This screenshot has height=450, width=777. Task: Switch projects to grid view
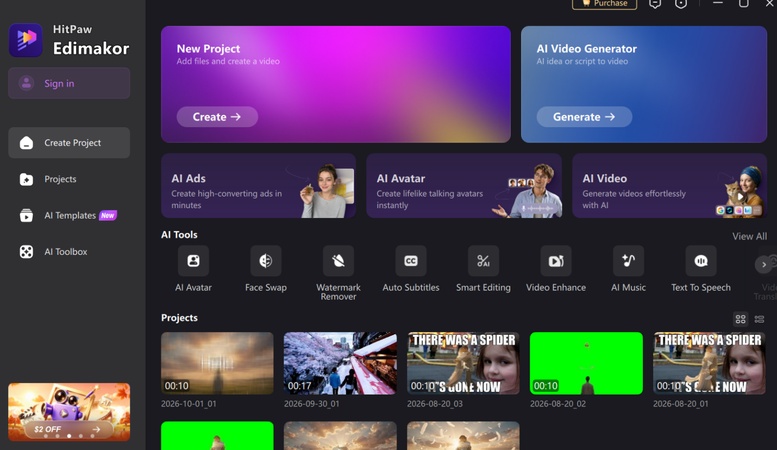[740, 319]
